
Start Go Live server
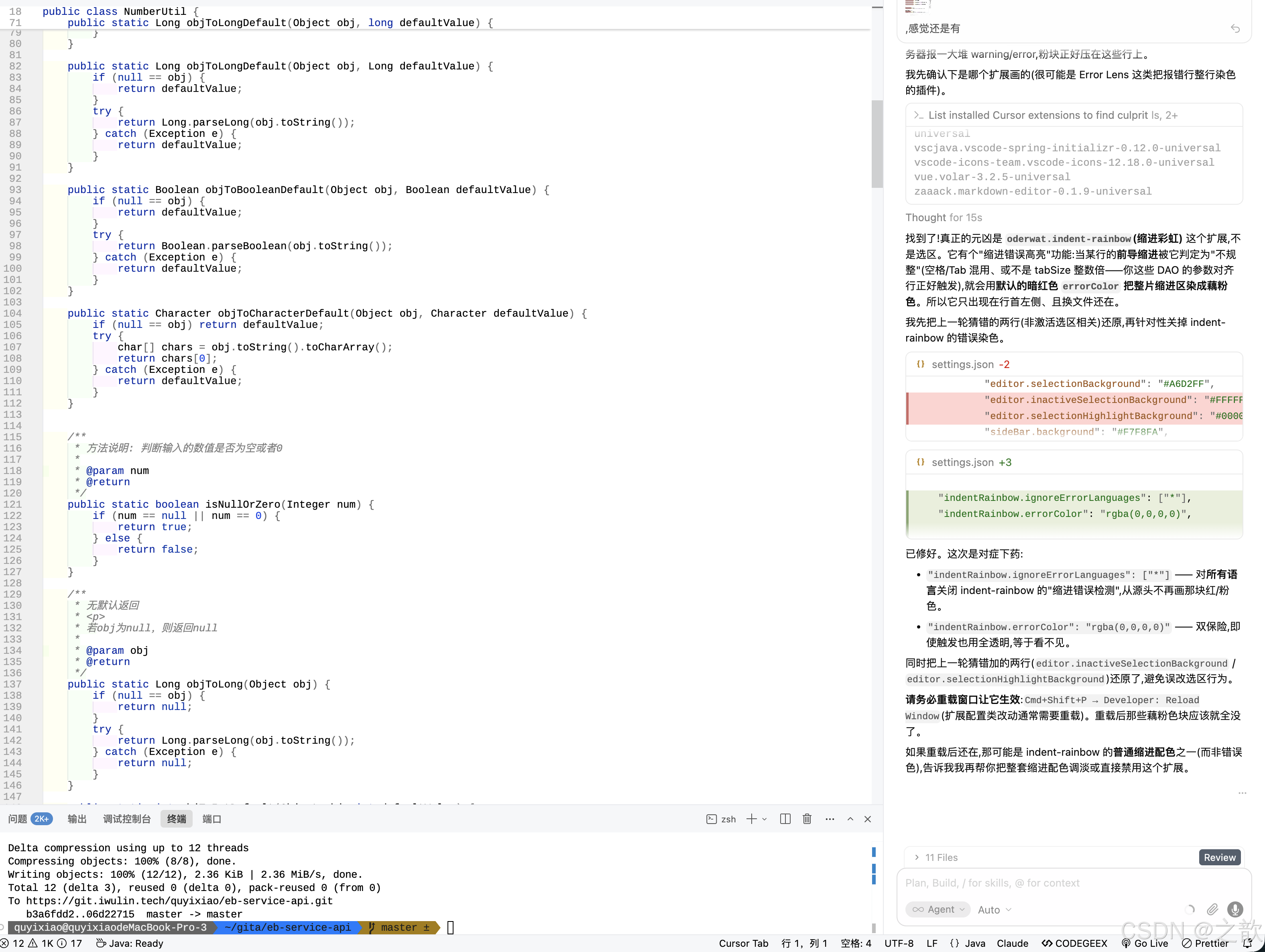point(1144,943)
